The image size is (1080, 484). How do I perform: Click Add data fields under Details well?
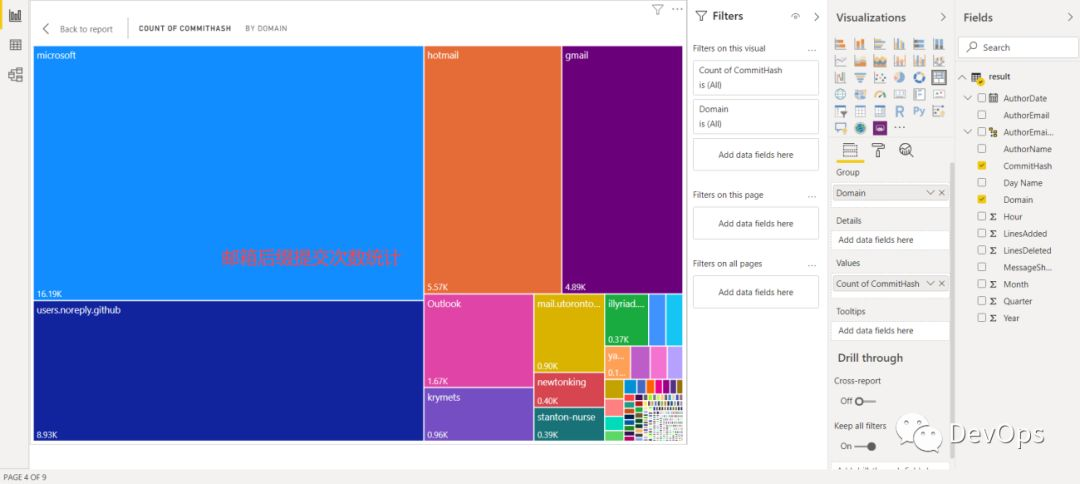889,240
